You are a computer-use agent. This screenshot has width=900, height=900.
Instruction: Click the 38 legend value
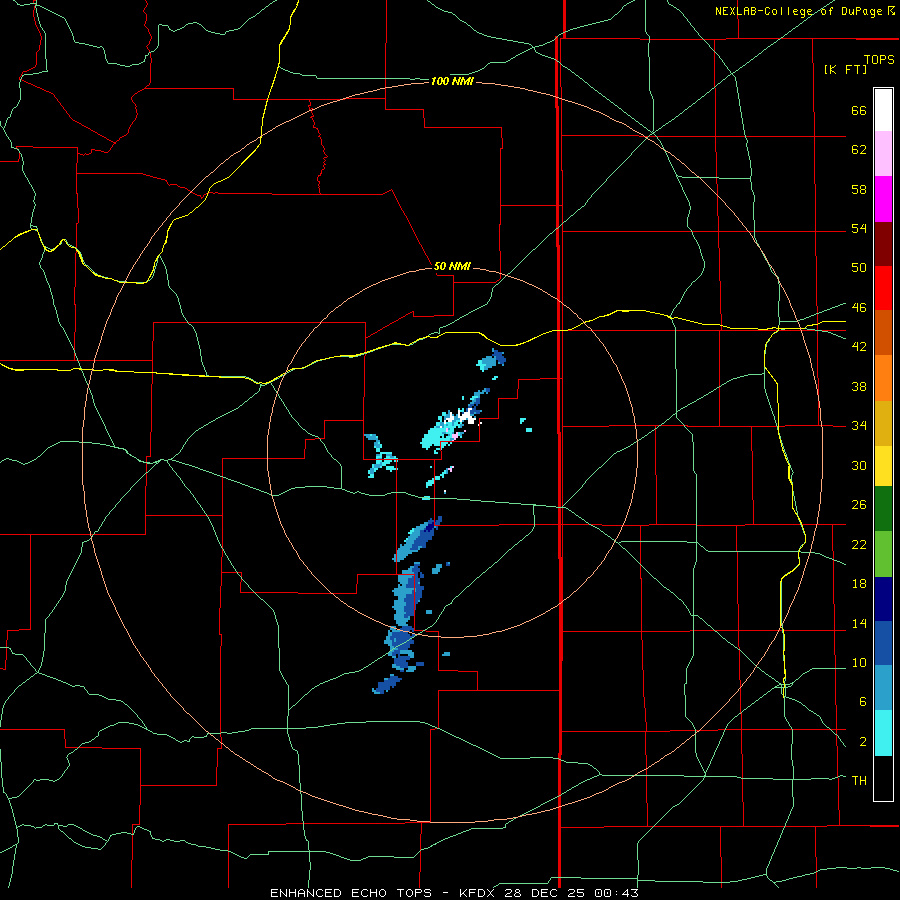[859, 386]
